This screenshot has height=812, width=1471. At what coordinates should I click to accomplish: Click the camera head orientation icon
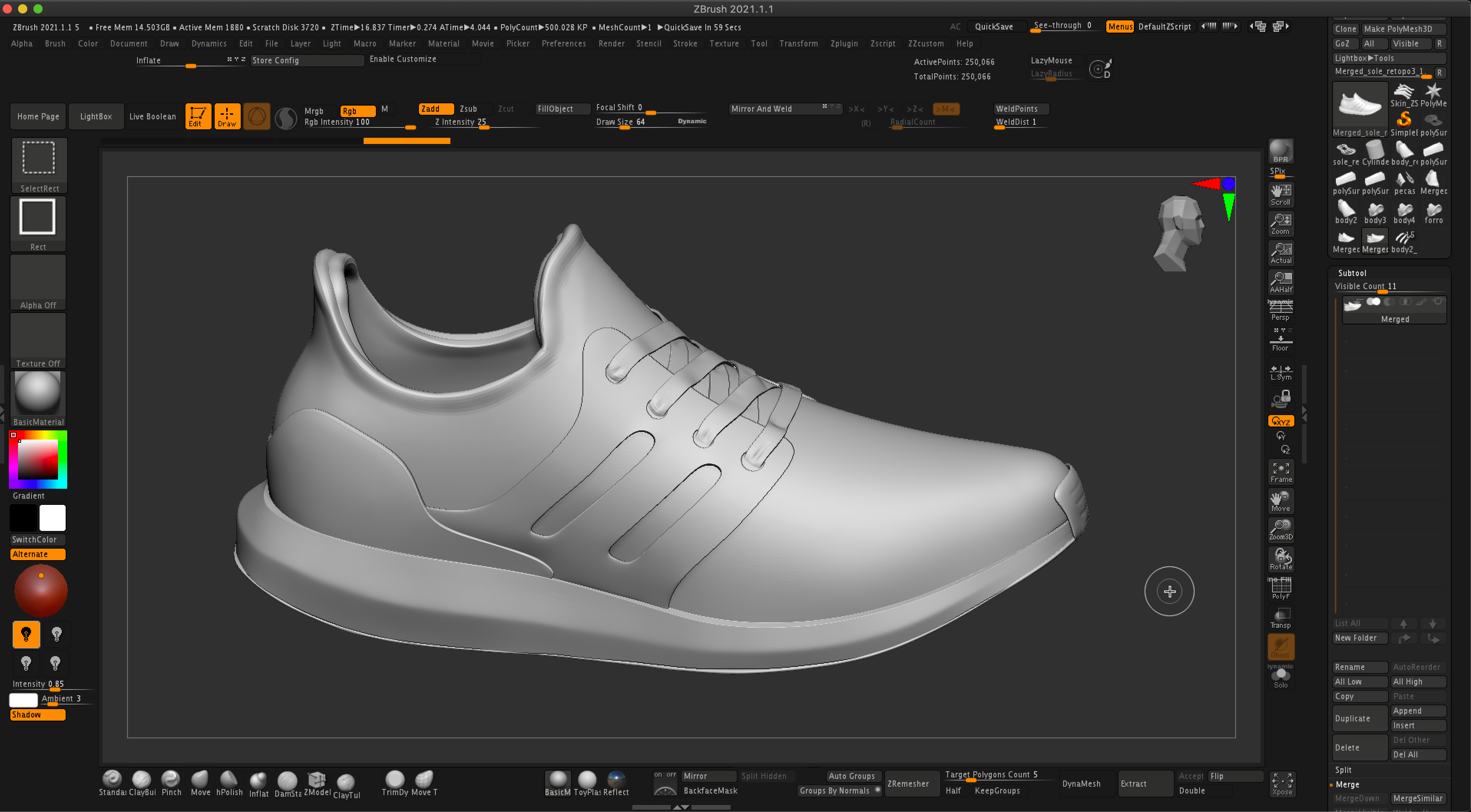1179,233
